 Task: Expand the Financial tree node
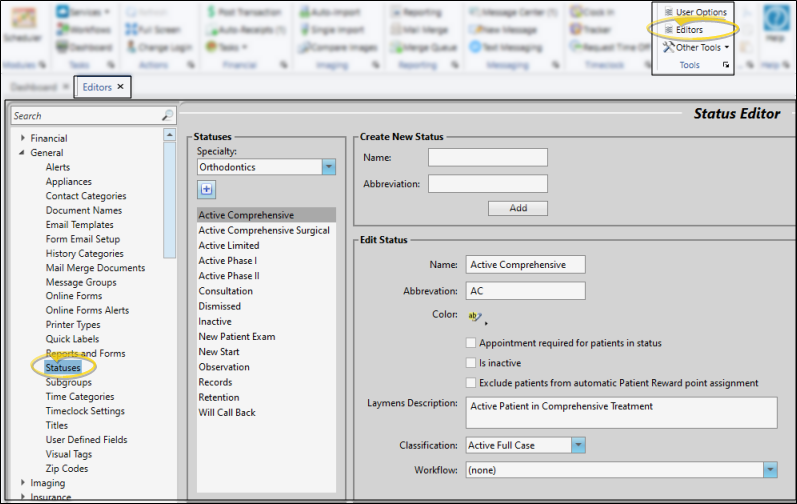click(x=22, y=139)
